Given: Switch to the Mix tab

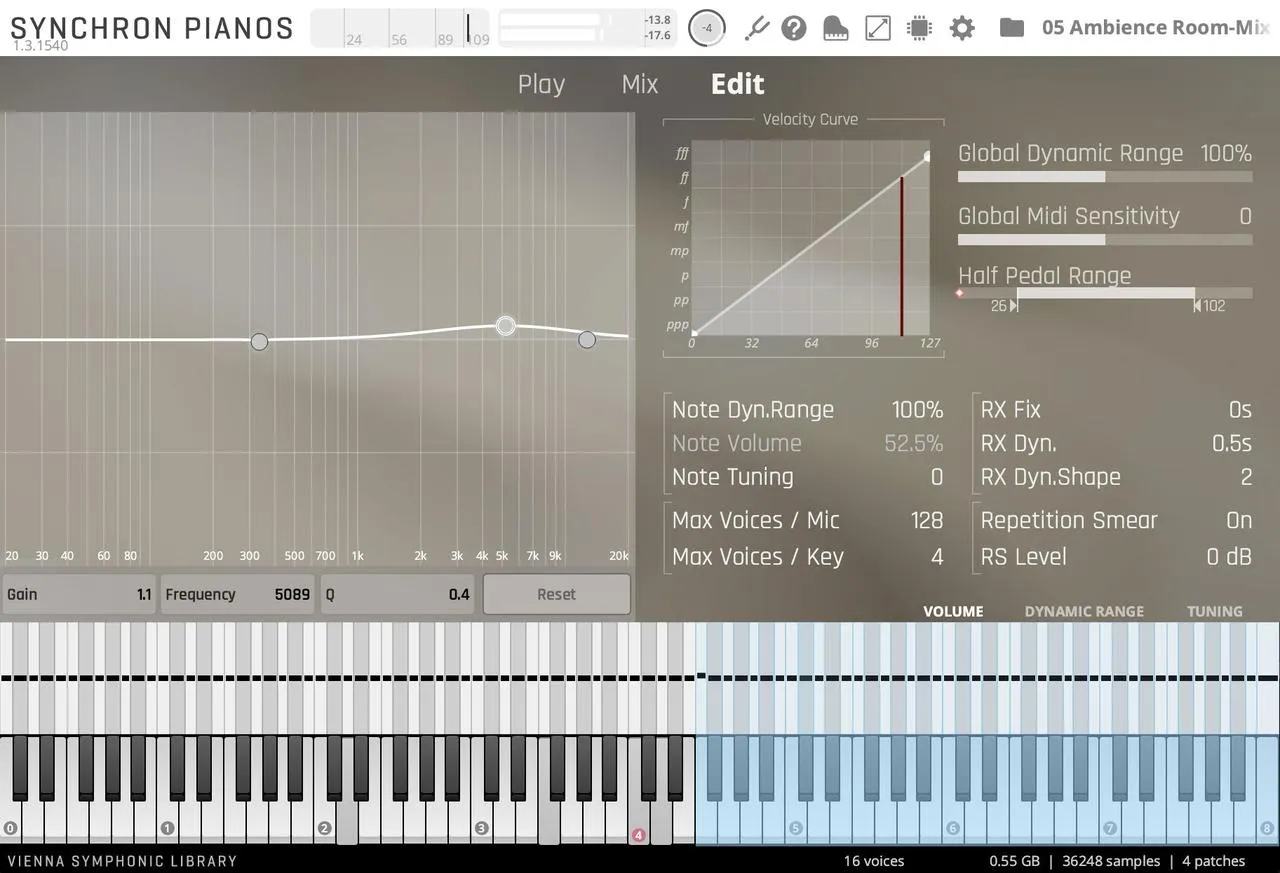Looking at the screenshot, I should click(x=640, y=84).
